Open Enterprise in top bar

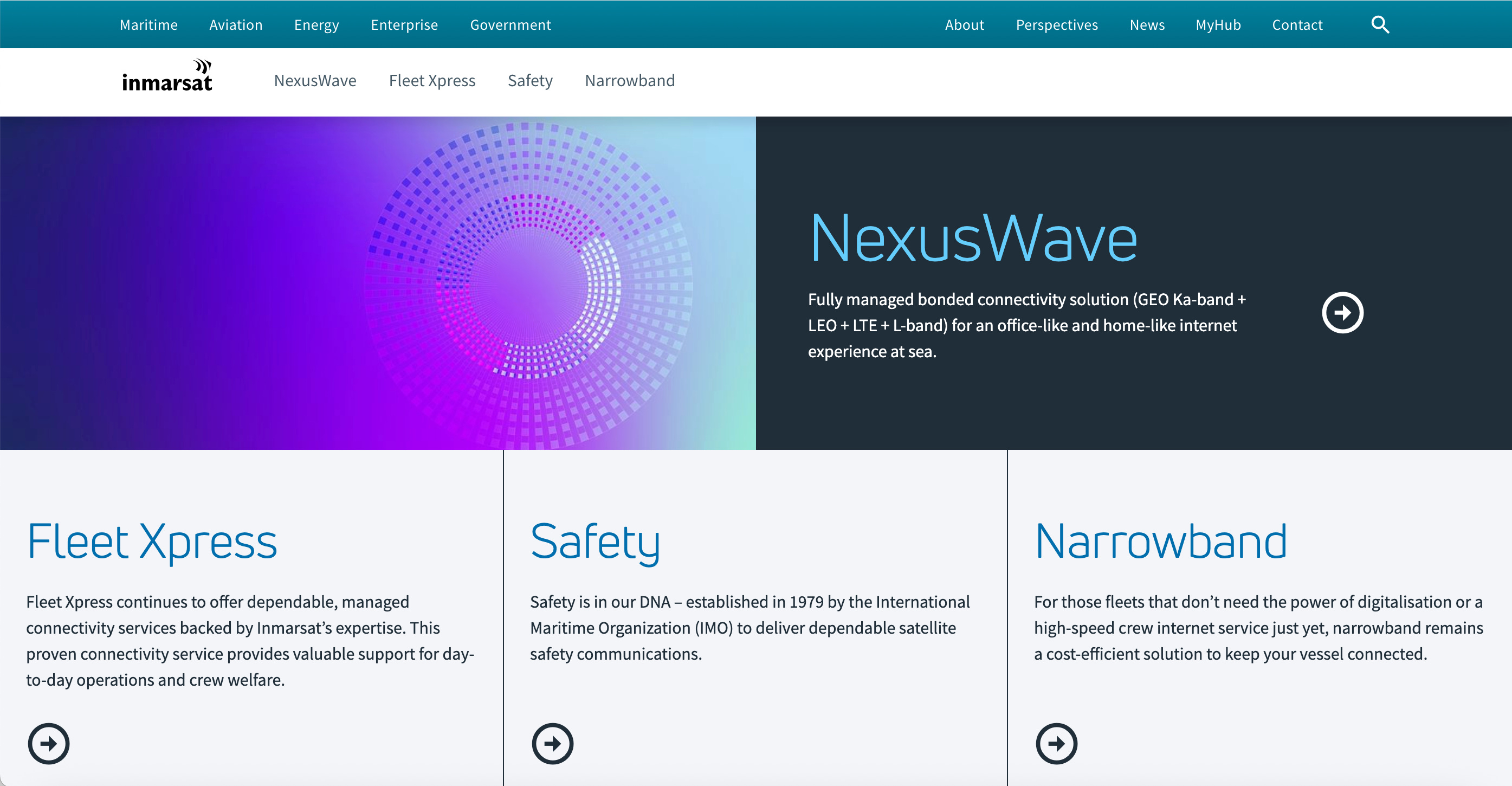tap(404, 24)
